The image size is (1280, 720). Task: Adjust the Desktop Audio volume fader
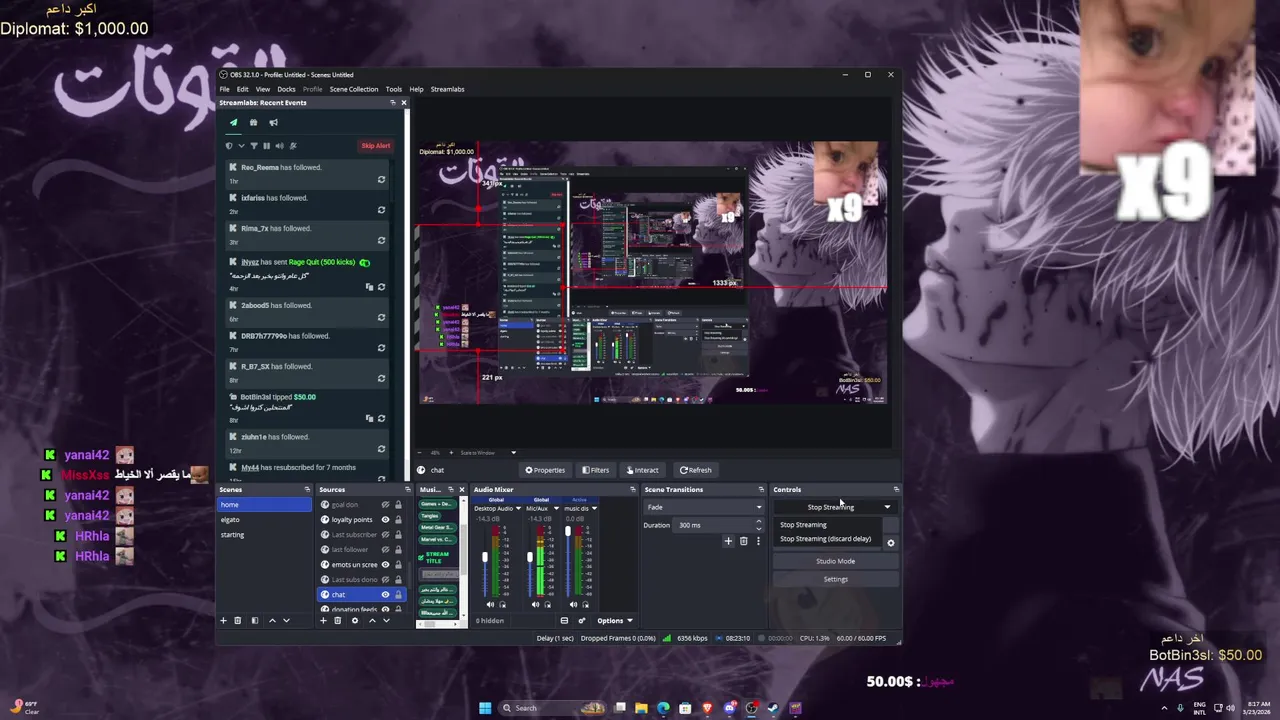pyautogui.click(x=485, y=557)
